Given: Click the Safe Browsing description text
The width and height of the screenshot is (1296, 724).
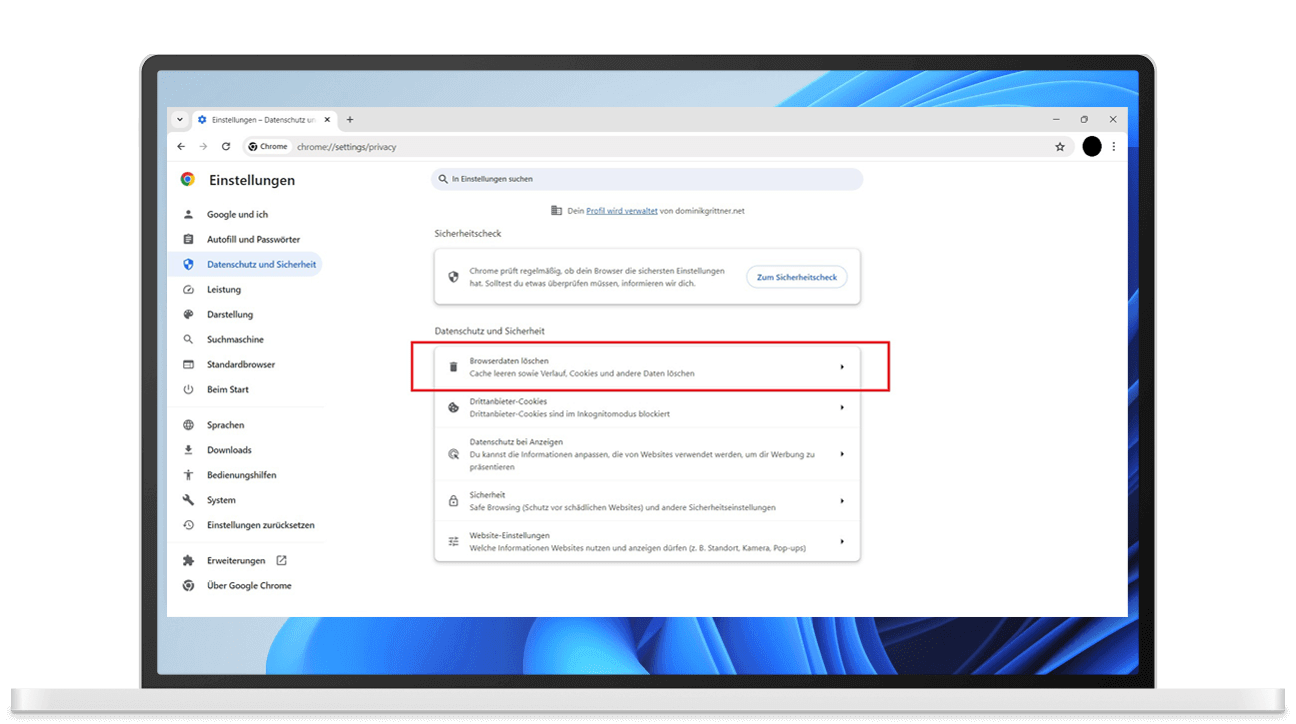Looking at the screenshot, I should (622, 508).
